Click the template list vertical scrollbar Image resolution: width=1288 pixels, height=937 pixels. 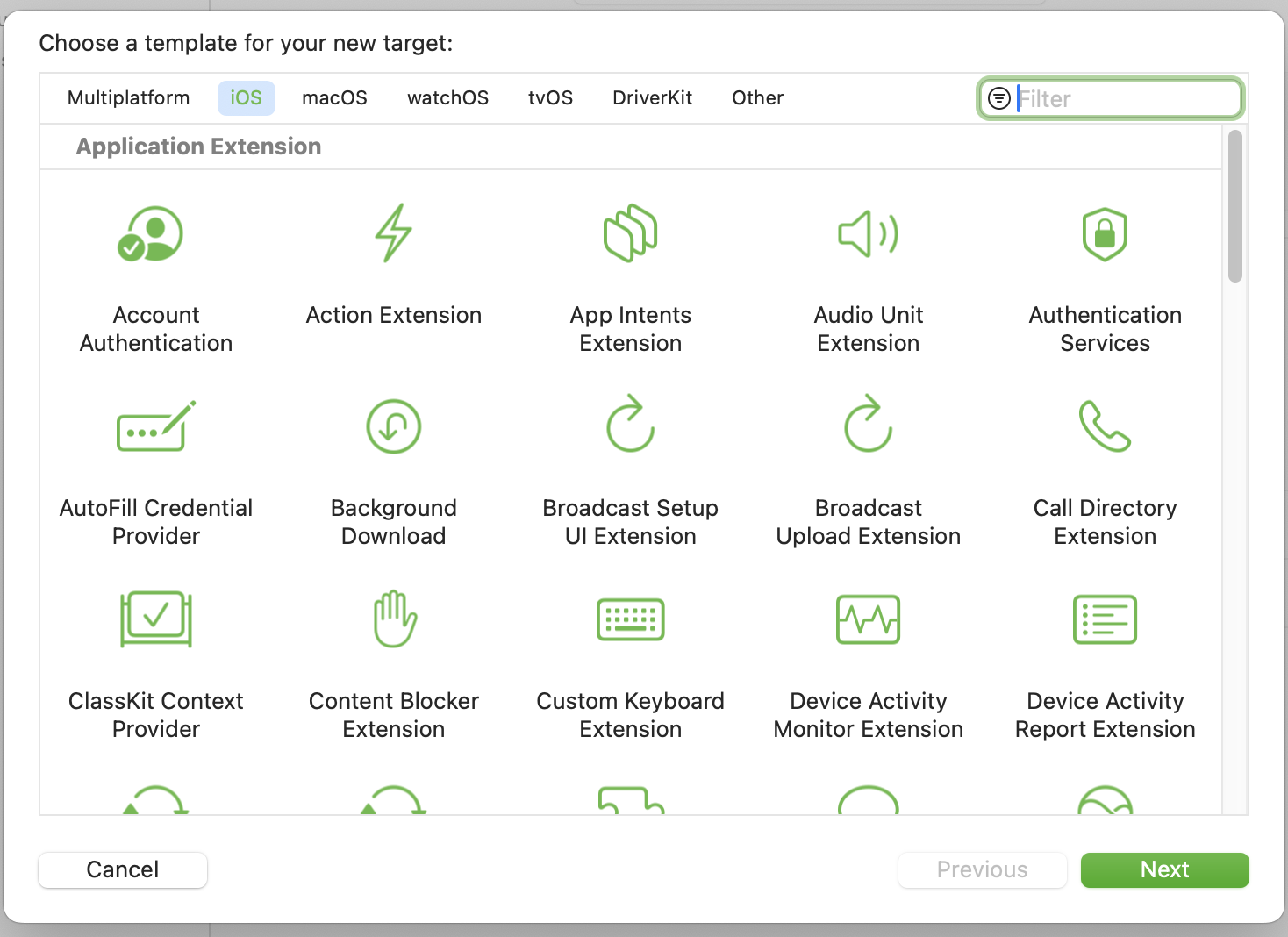[x=1235, y=206]
